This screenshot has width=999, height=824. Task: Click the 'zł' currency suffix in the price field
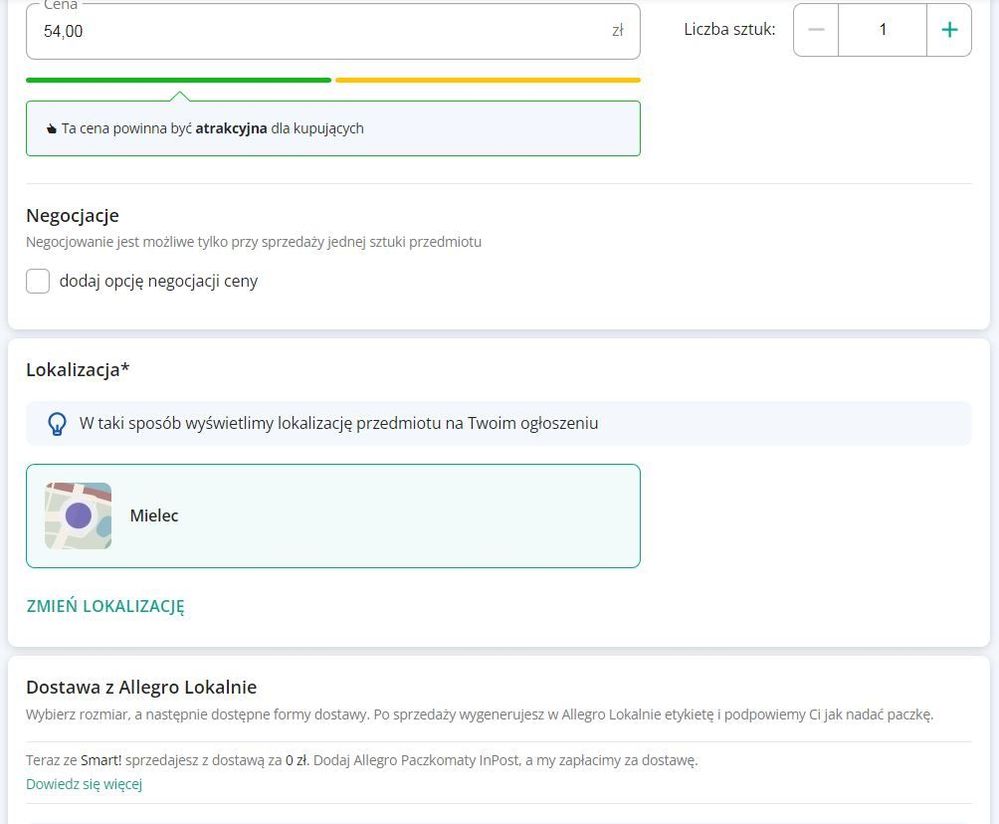[617, 31]
